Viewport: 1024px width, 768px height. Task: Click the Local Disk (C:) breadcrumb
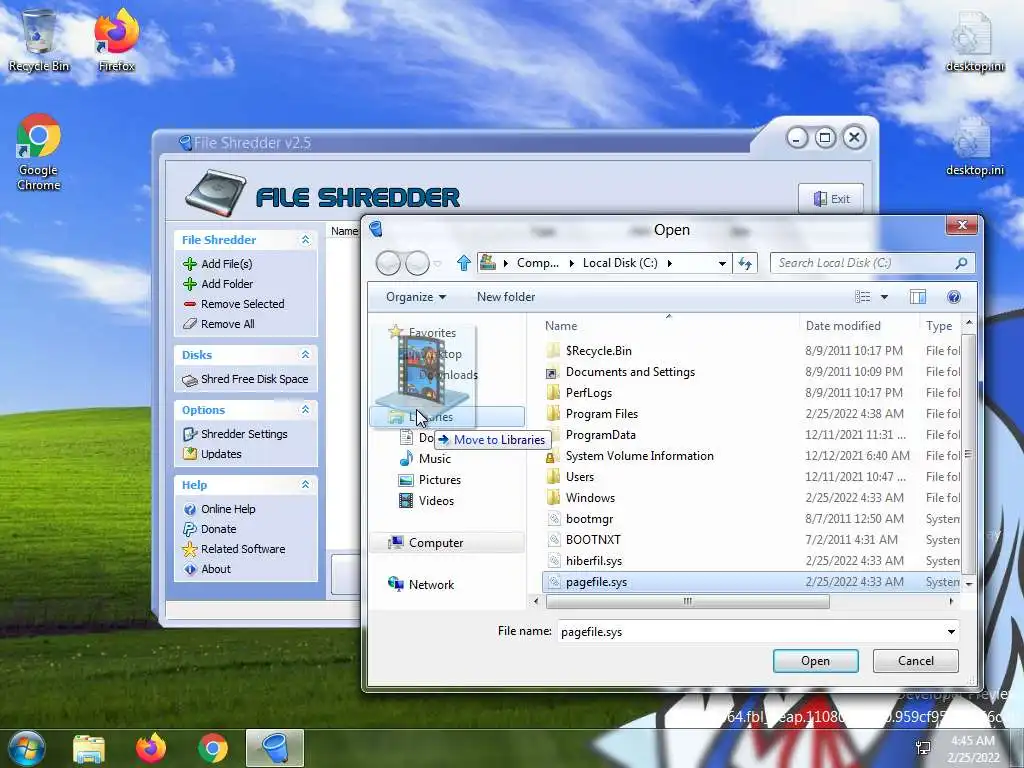(x=620, y=263)
